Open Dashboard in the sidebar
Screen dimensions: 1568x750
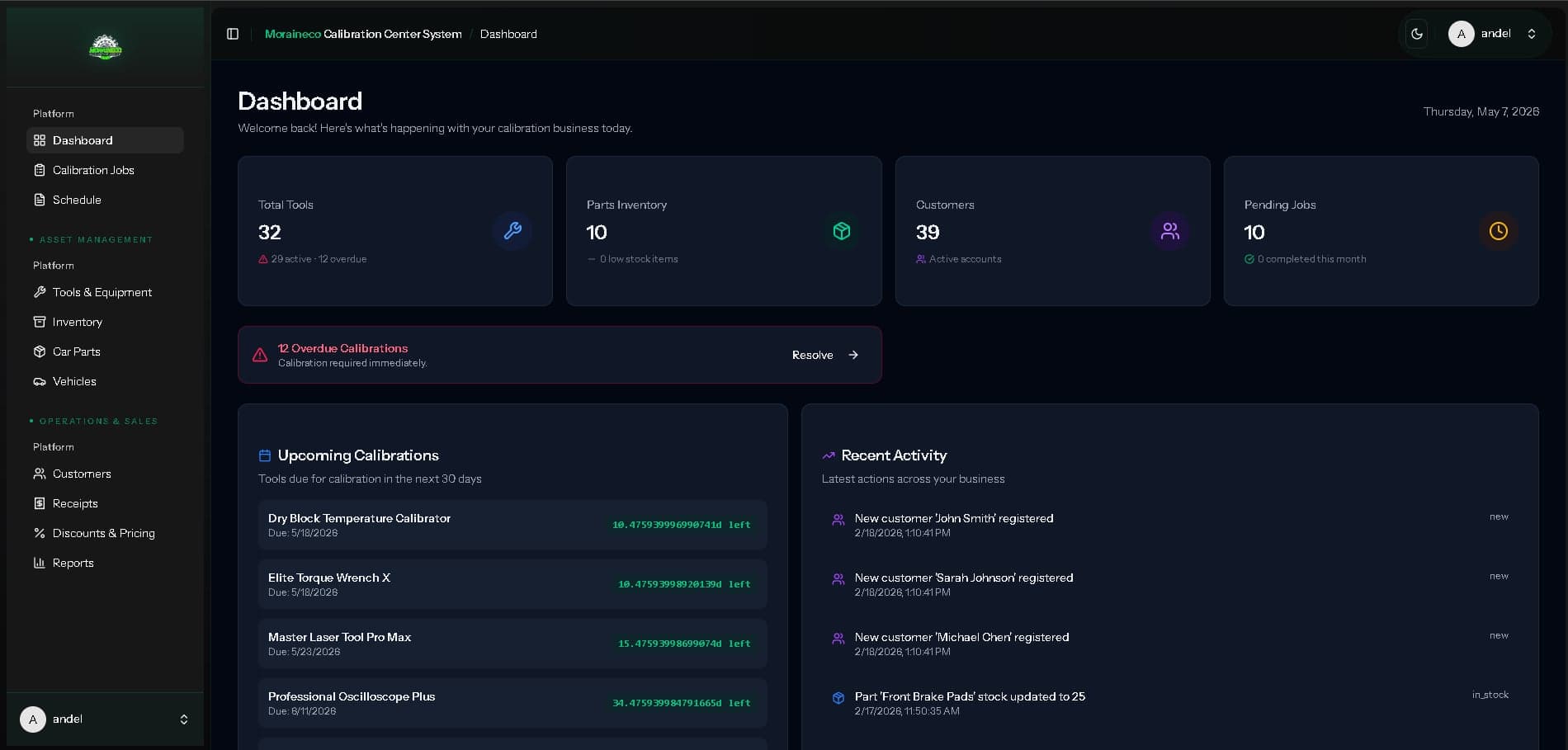pos(105,140)
